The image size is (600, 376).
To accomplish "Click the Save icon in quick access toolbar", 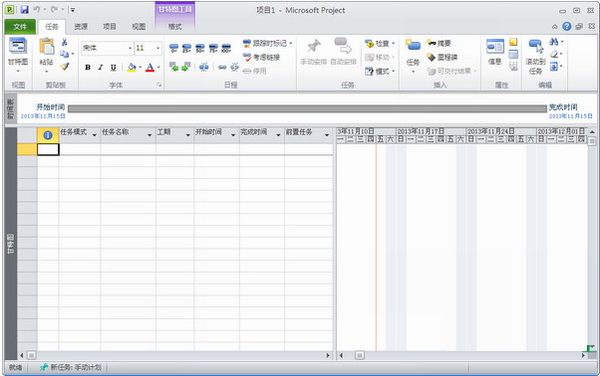I will [x=24, y=10].
